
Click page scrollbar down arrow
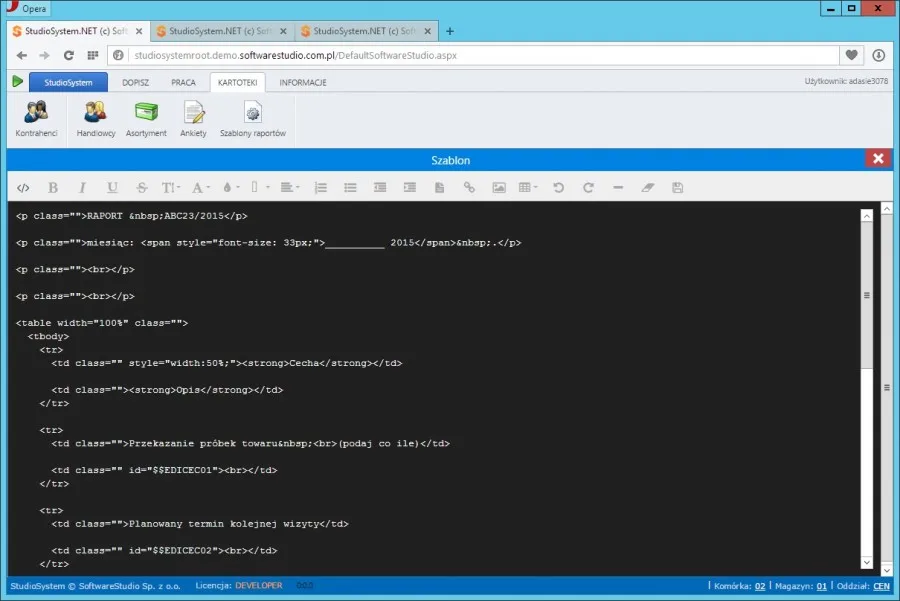tap(886, 570)
